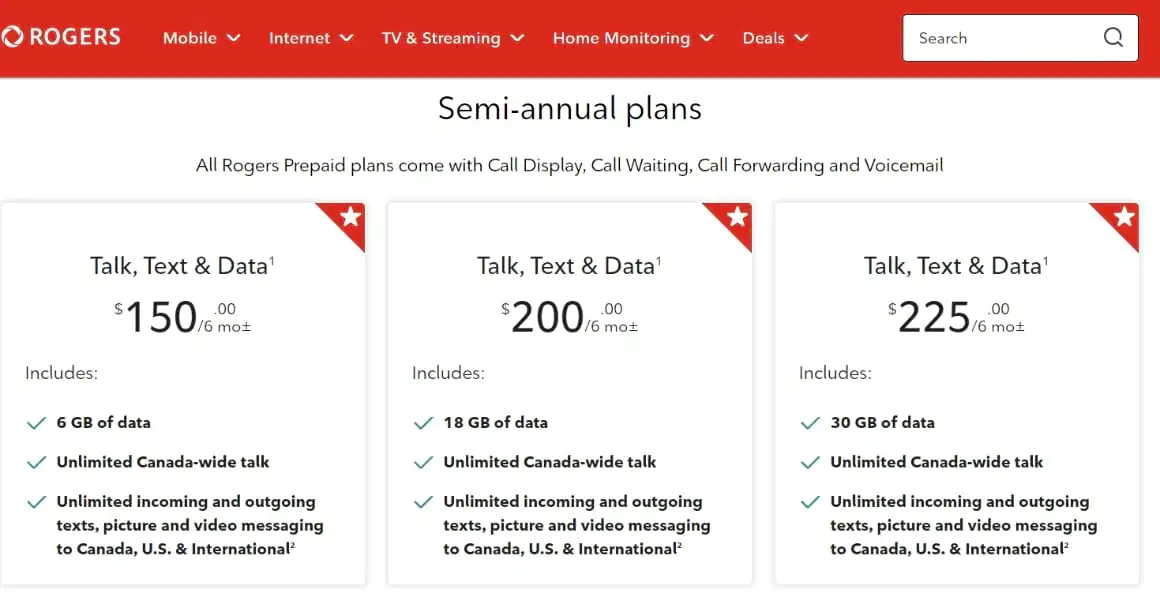Expand the Internet dropdown menu

pos(311,38)
